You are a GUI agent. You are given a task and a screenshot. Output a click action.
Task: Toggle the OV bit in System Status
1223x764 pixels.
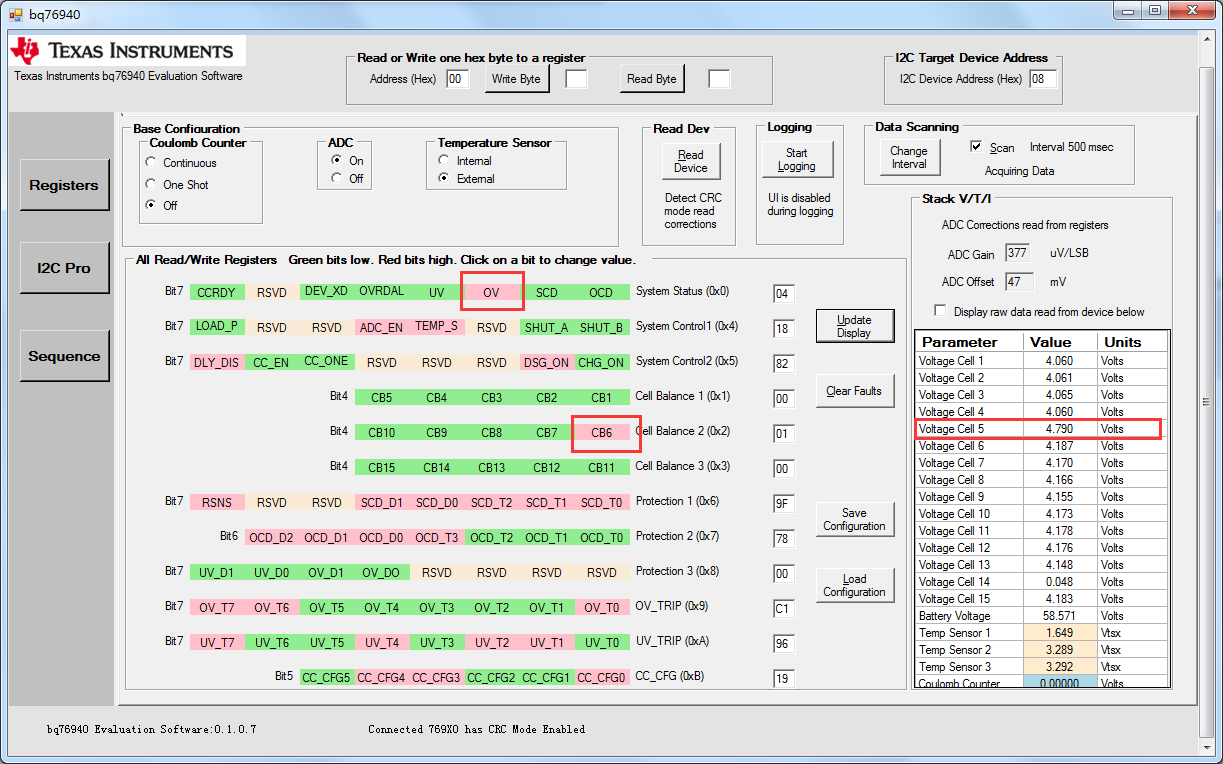pos(491,293)
